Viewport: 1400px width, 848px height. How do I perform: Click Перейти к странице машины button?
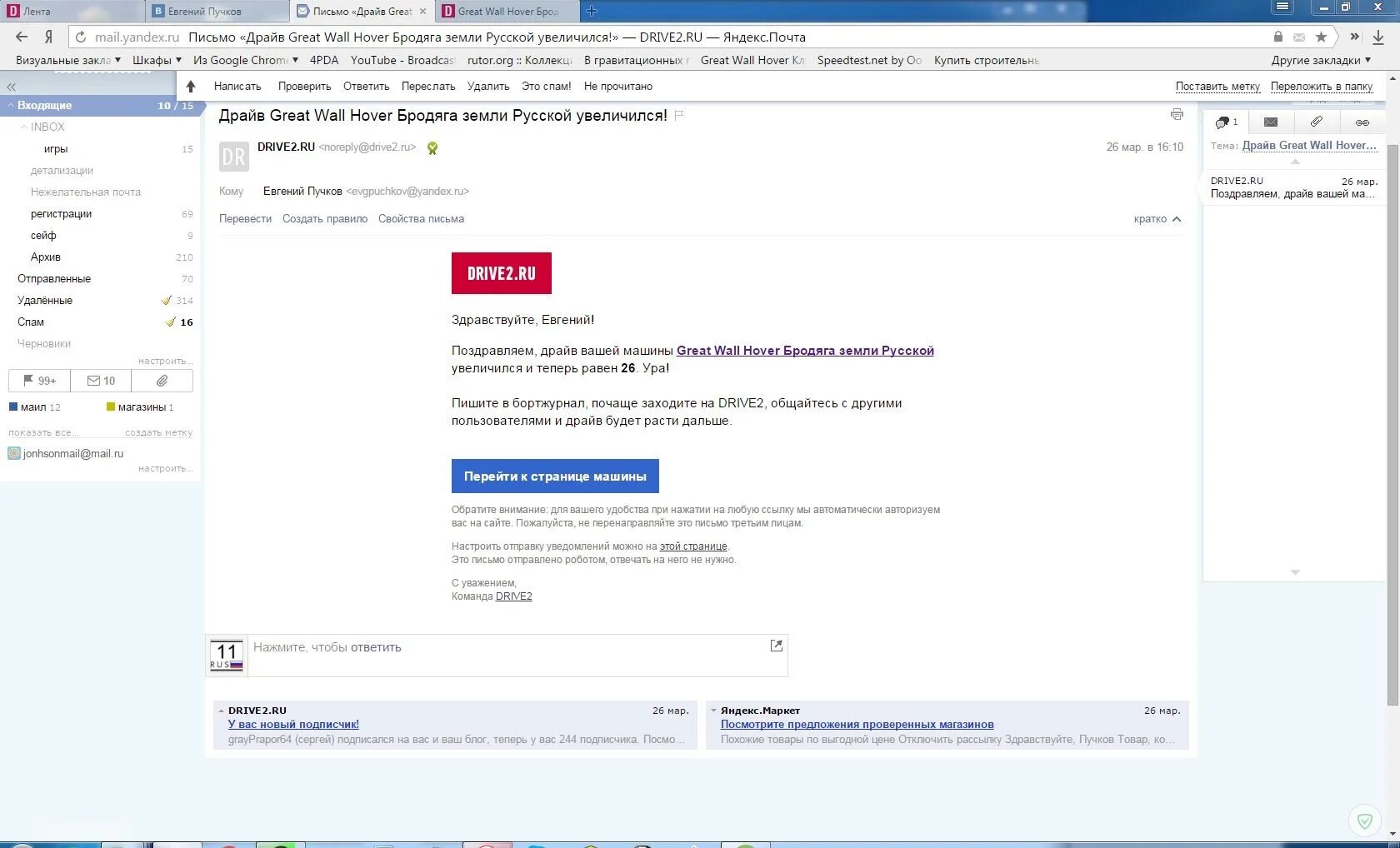(555, 476)
